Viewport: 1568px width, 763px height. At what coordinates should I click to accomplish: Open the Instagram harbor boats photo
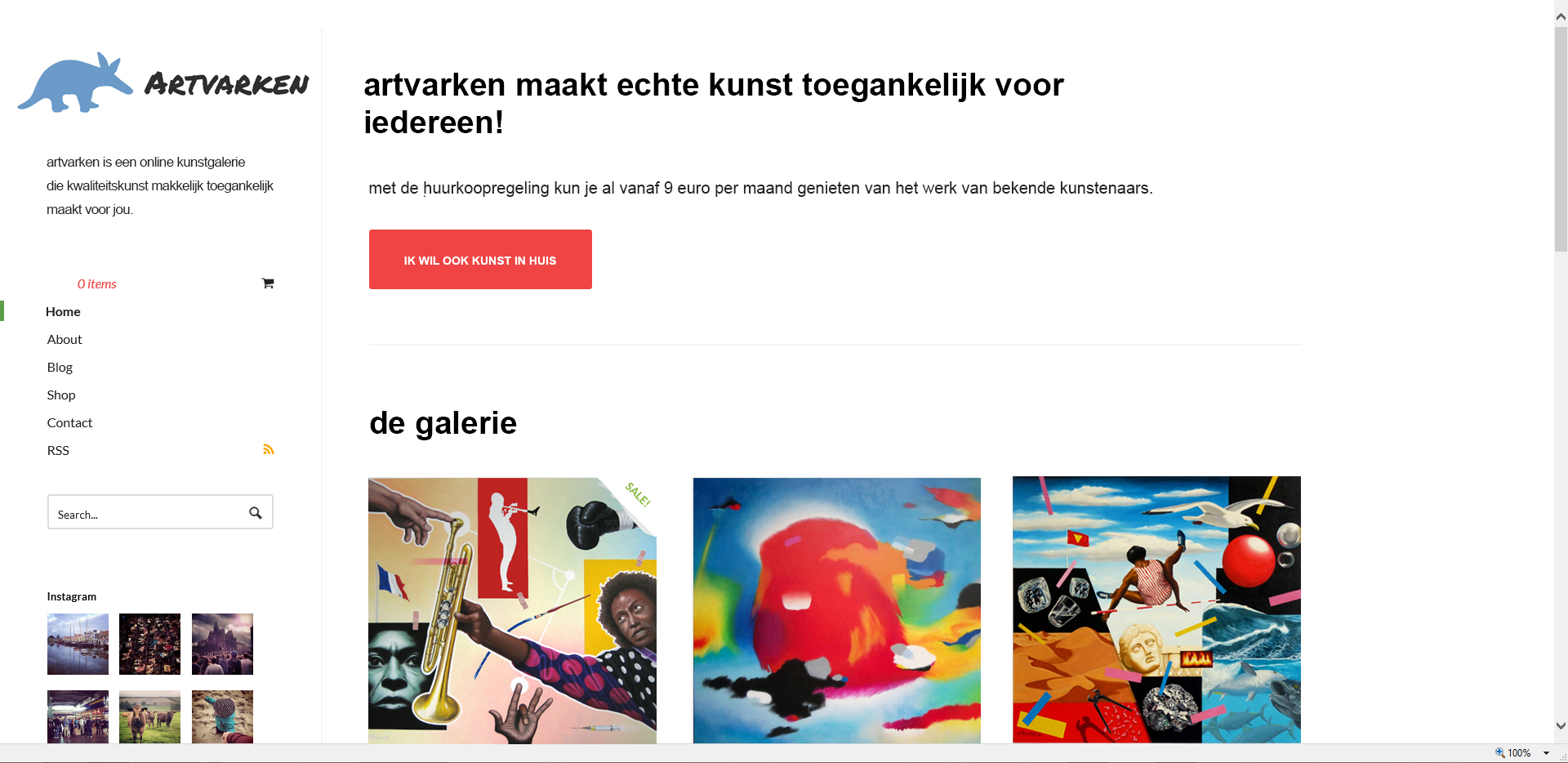tap(78, 644)
